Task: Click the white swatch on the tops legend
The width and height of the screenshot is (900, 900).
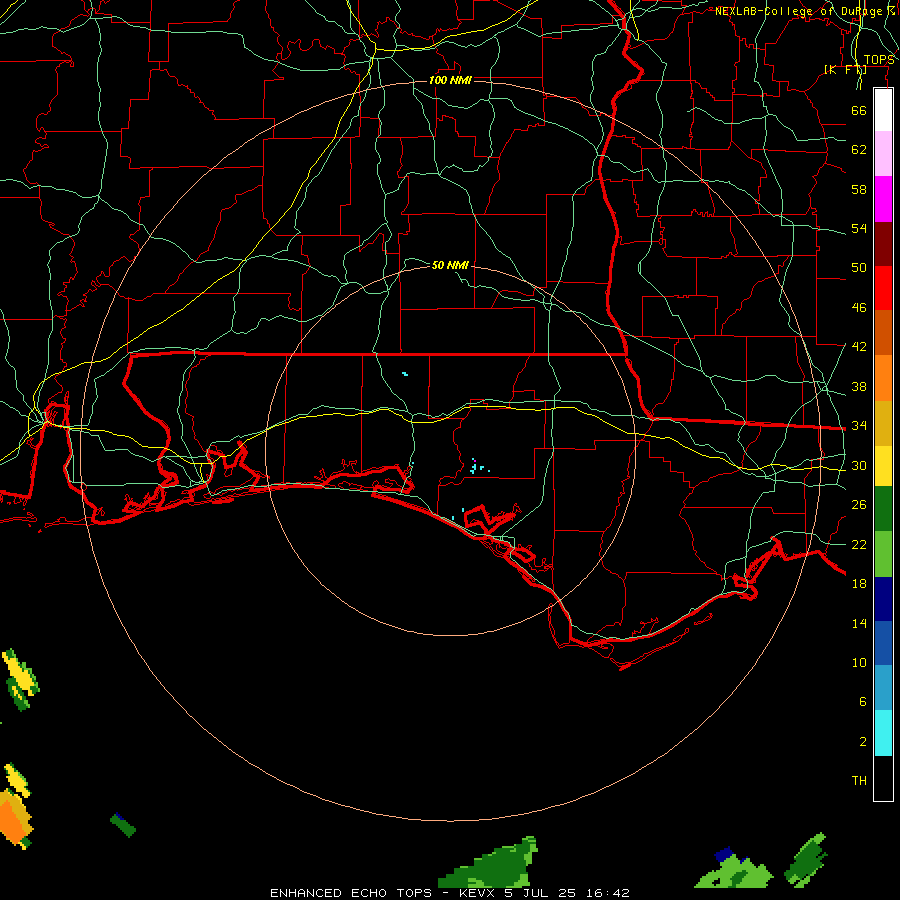Action: (883, 110)
